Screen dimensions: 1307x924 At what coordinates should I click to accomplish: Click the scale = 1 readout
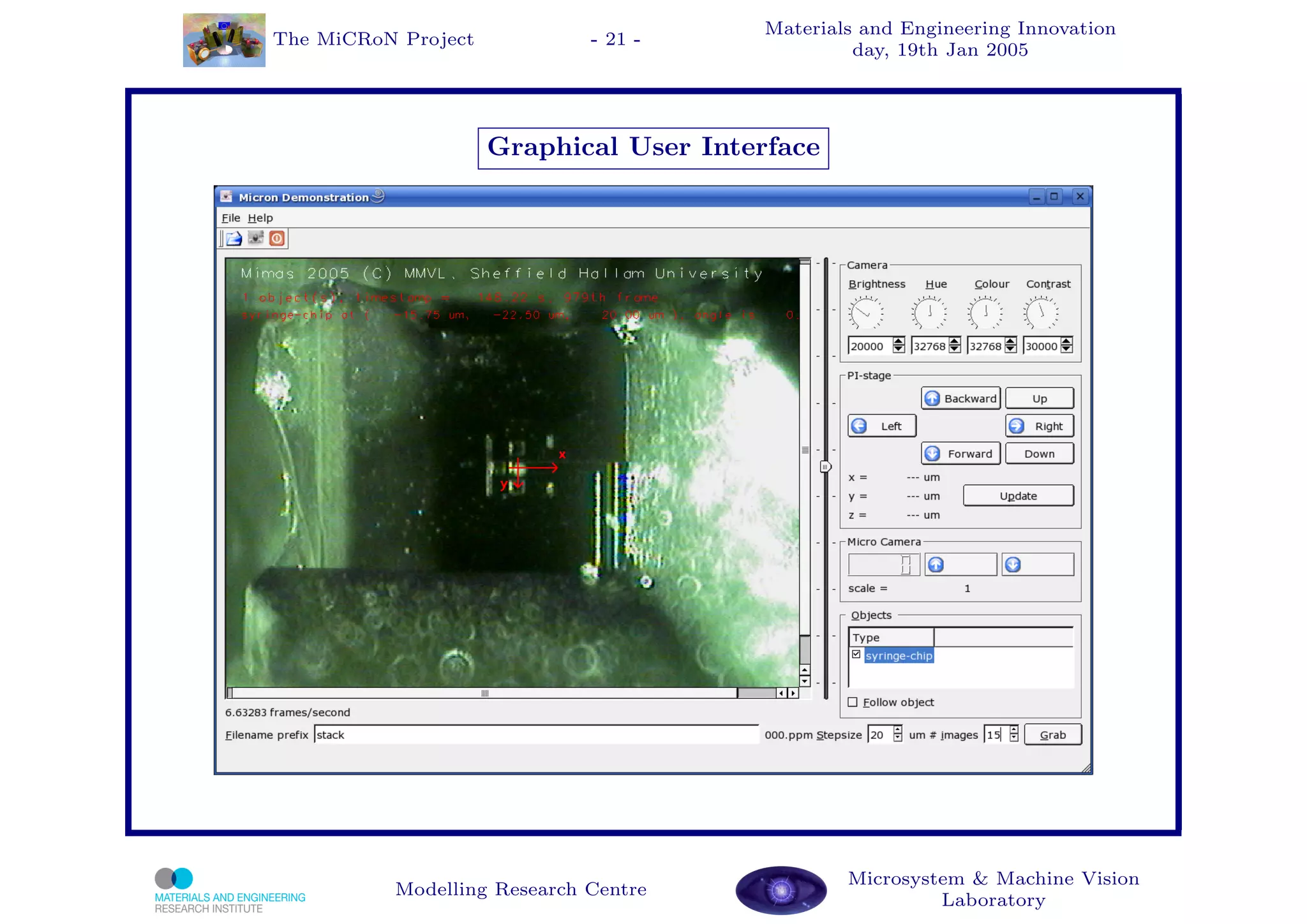tap(909, 588)
